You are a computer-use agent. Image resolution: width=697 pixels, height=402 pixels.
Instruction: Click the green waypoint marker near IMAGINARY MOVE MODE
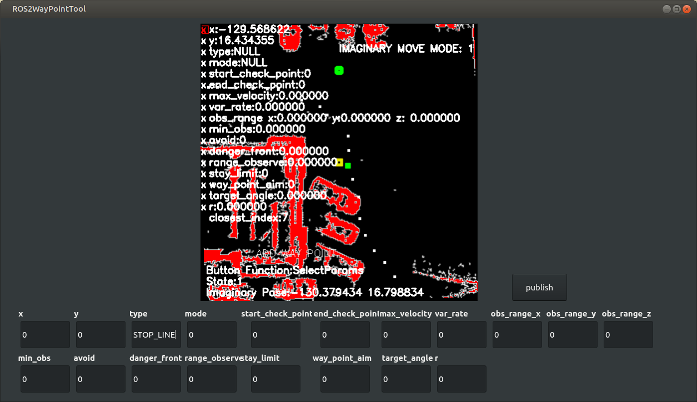coord(339,71)
